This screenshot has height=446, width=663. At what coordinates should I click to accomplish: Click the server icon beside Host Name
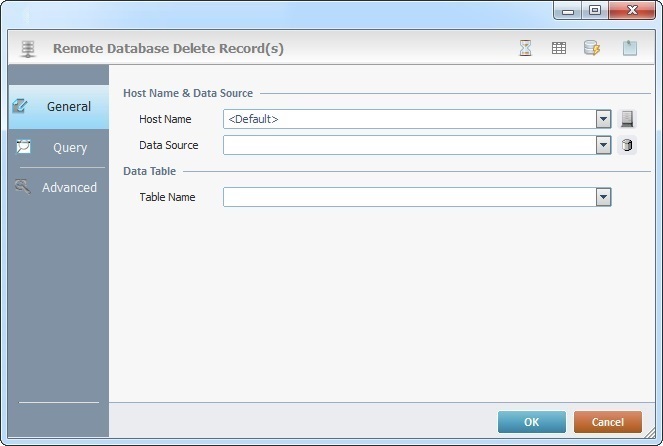pyautogui.click(x=627, y=119)
